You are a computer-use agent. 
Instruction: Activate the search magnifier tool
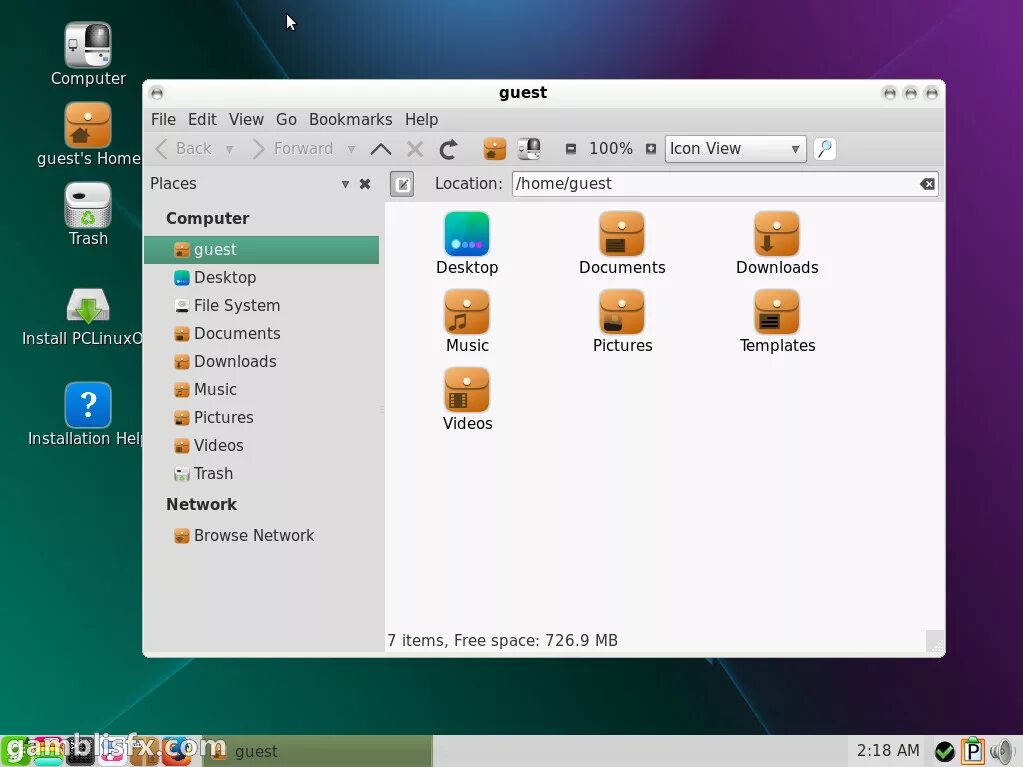coord(824,148)
